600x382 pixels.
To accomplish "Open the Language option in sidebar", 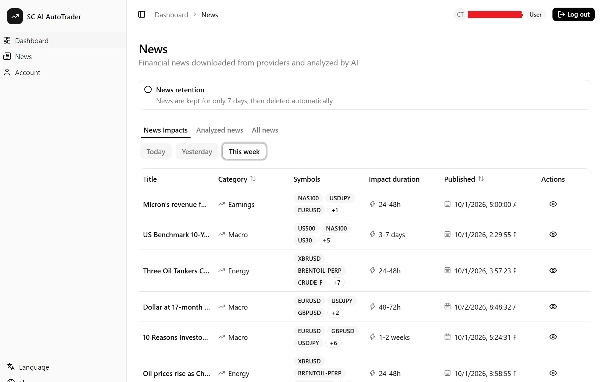I will 28,367.
